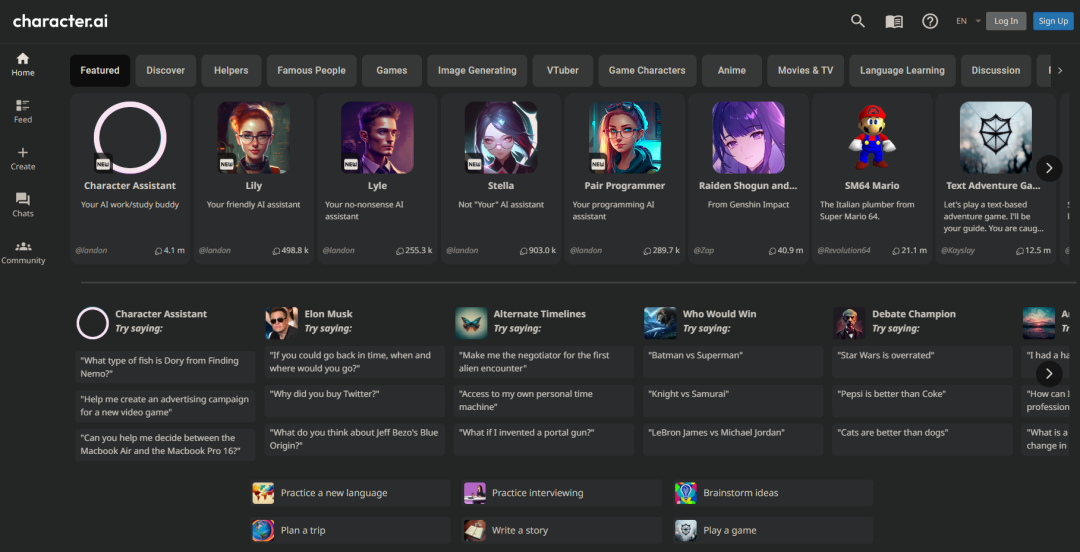Choose "Pepsi is better than Coke" prompt
The width and height of the screenshot is (1080, 552).
coord(922,400)
